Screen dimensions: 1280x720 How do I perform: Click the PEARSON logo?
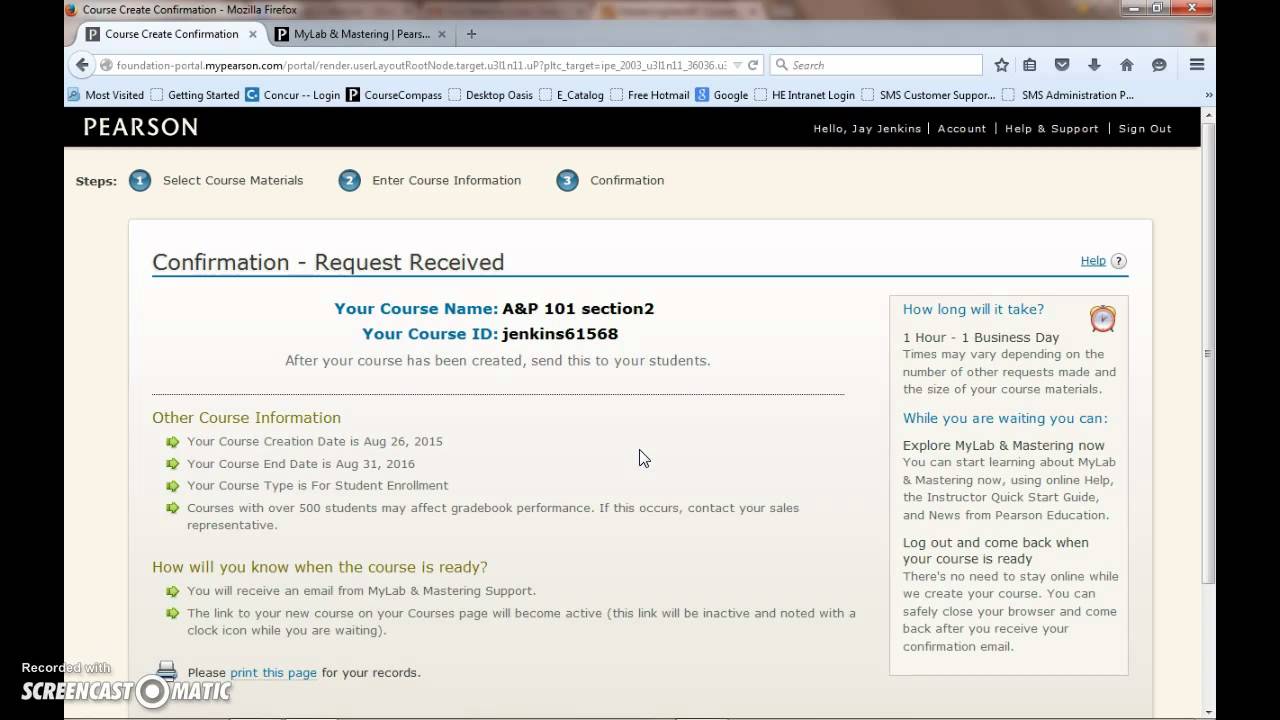pos(140,127)
